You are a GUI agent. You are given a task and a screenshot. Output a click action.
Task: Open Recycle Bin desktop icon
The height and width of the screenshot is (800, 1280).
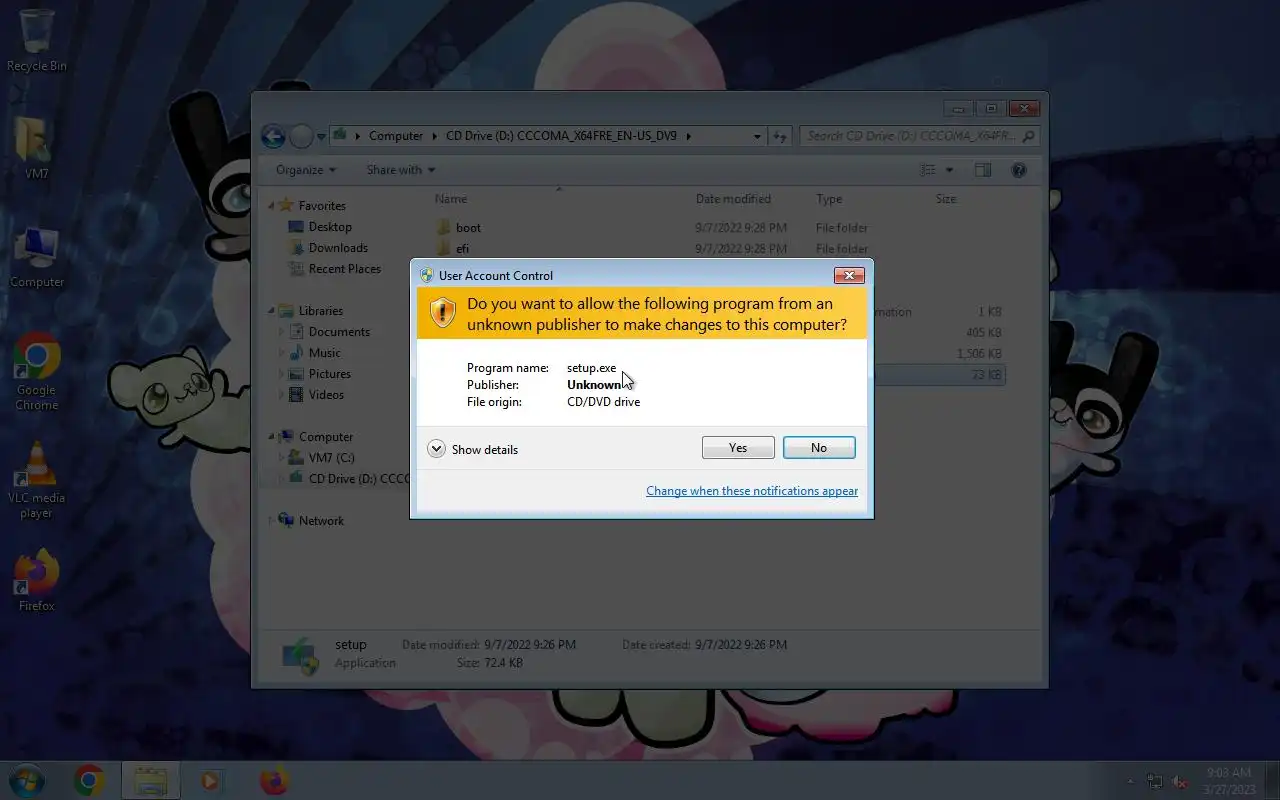tap(37, 40)
